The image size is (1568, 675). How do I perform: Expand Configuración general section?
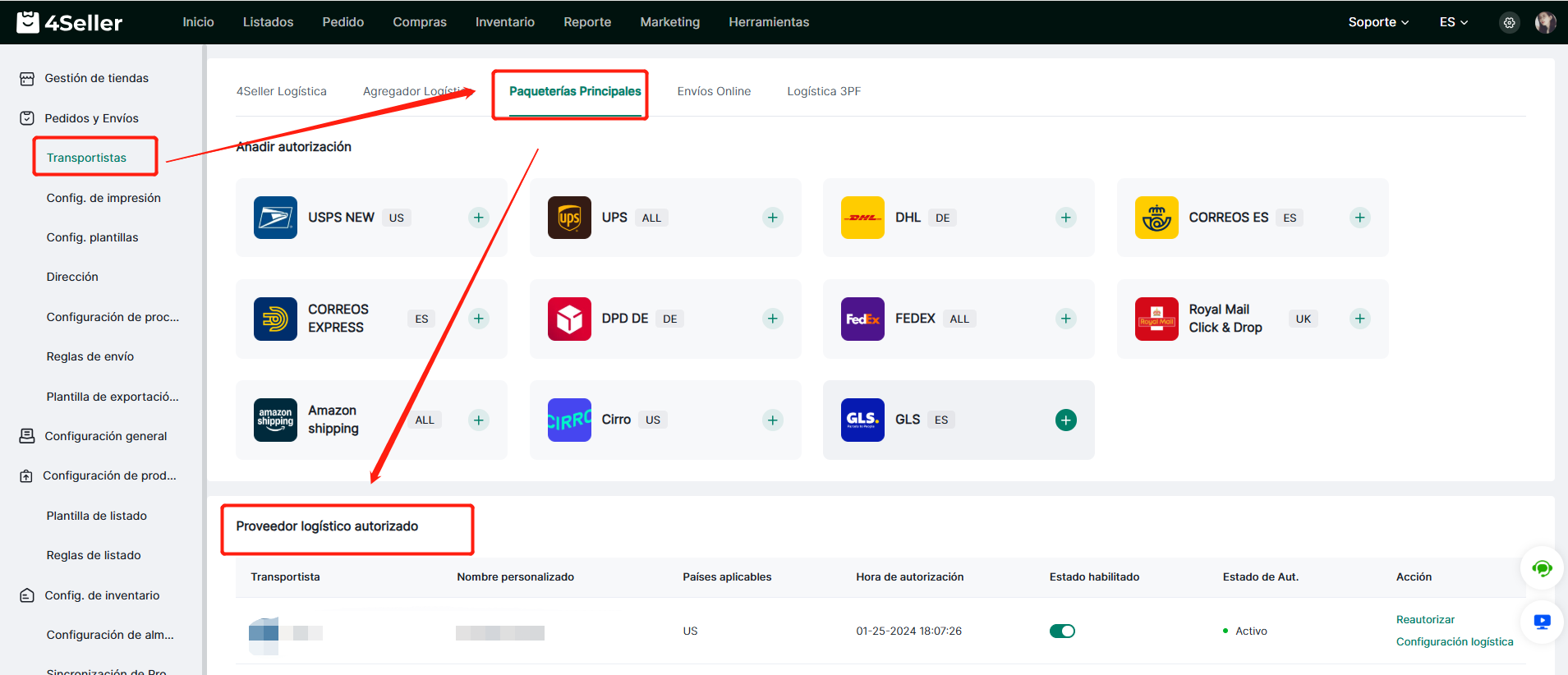tap(94, 436)
